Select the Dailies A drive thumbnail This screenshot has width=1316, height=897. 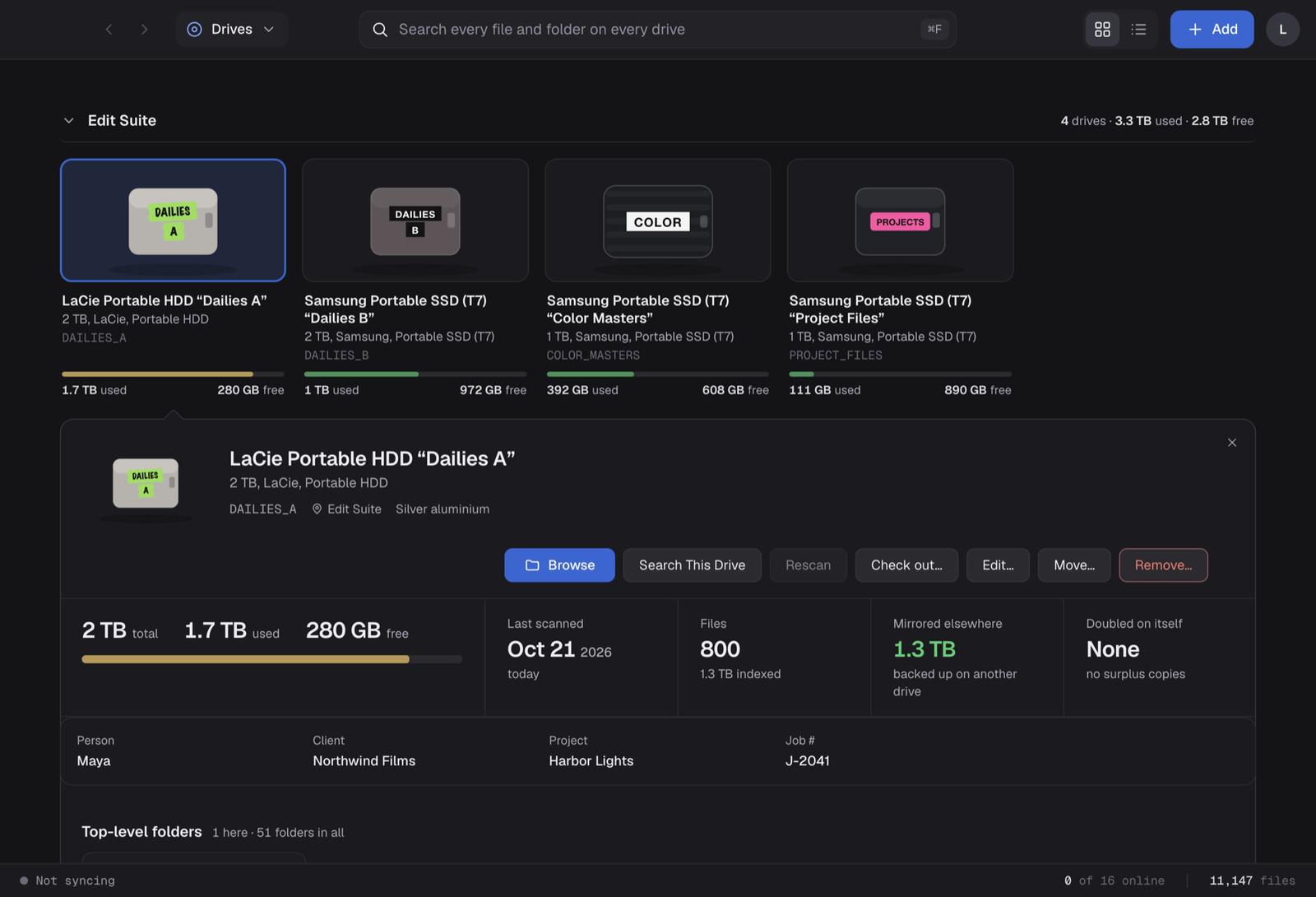pos(173,221)
